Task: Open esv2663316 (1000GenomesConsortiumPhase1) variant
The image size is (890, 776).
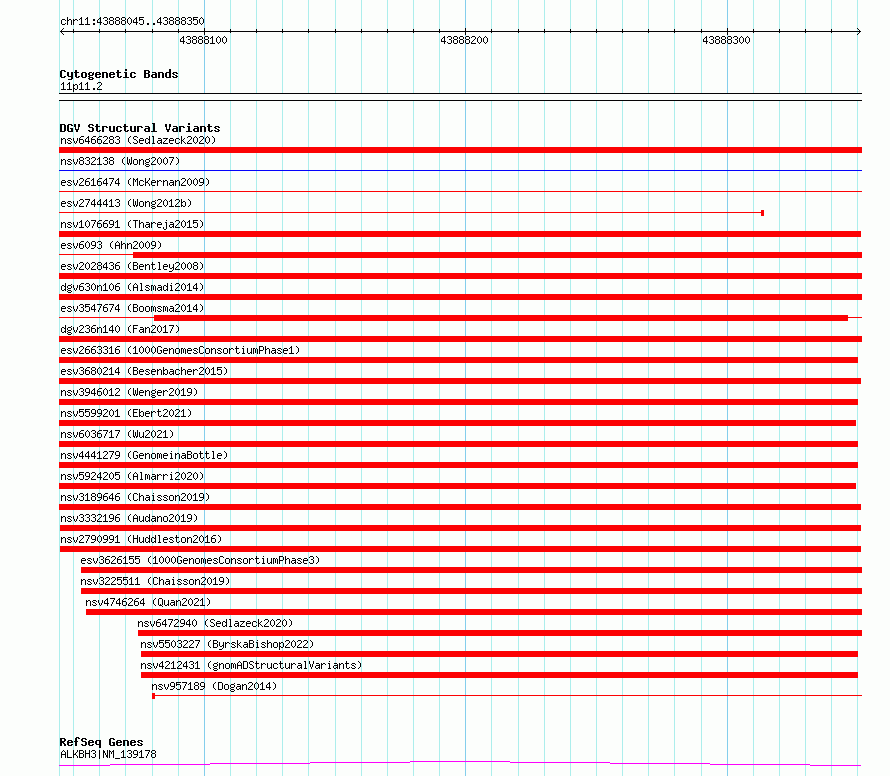Action: 180,350
